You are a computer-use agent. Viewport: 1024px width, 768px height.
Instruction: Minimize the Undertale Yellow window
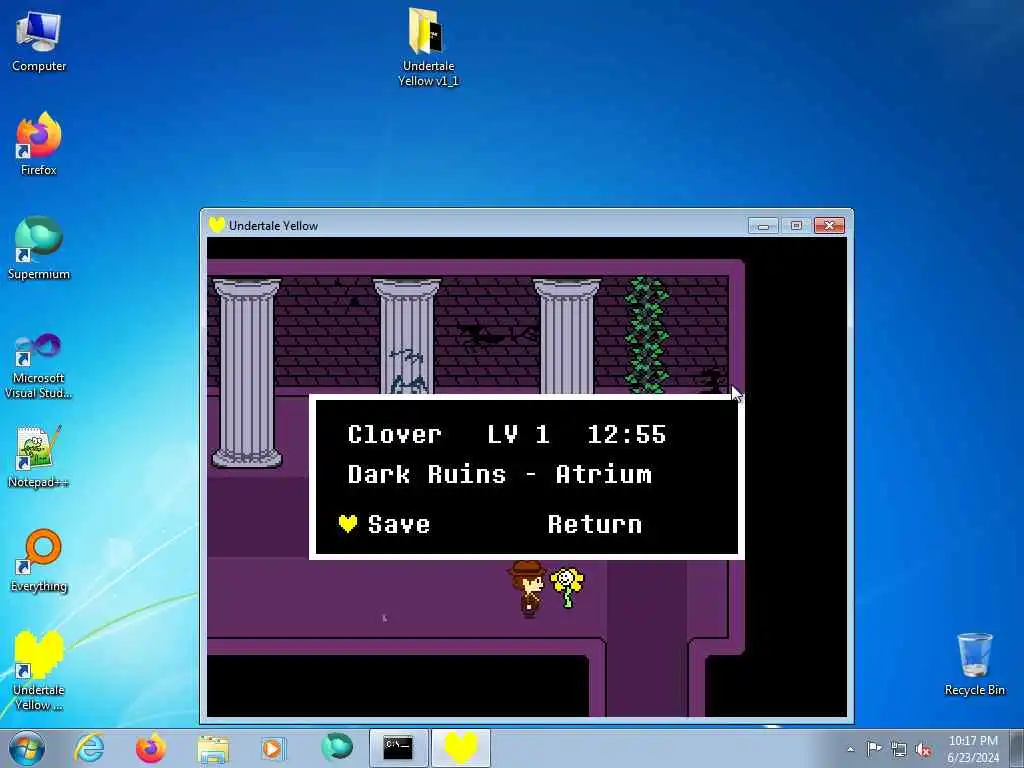coord(763,226)
